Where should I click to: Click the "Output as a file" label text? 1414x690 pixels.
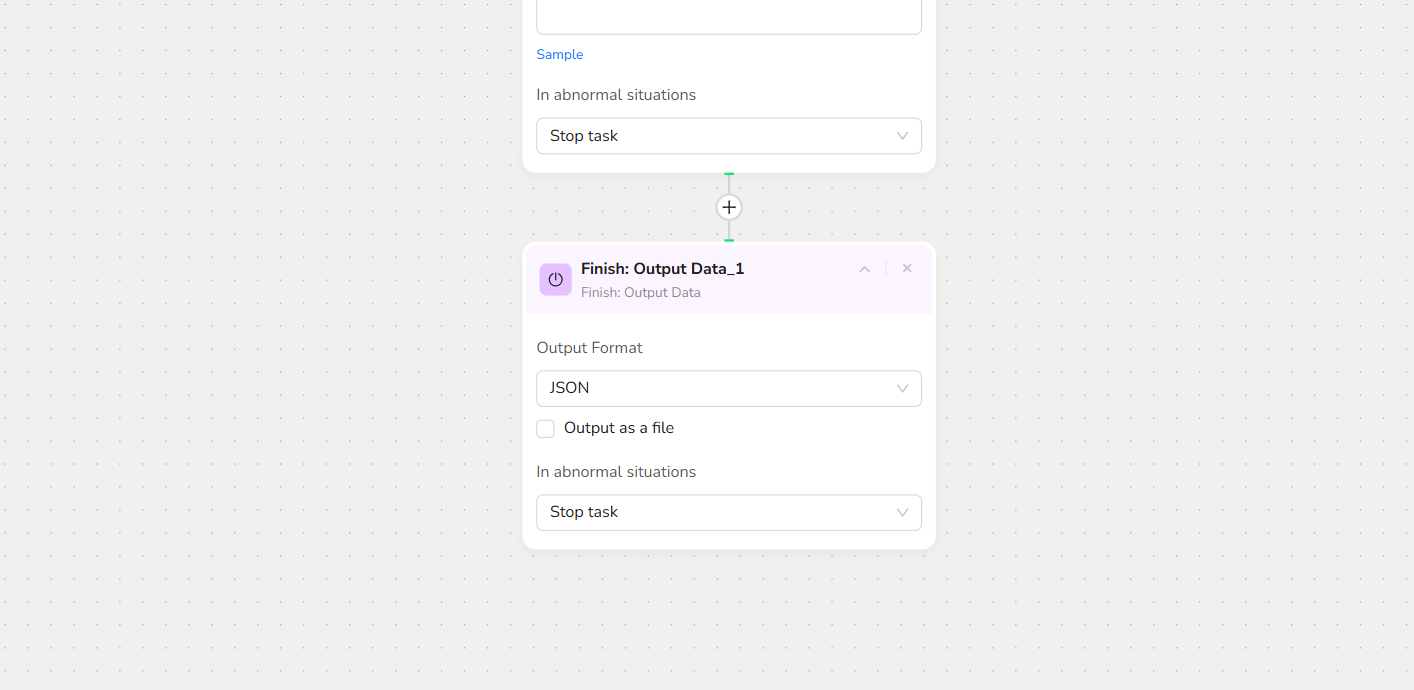[x=619, y=428]
